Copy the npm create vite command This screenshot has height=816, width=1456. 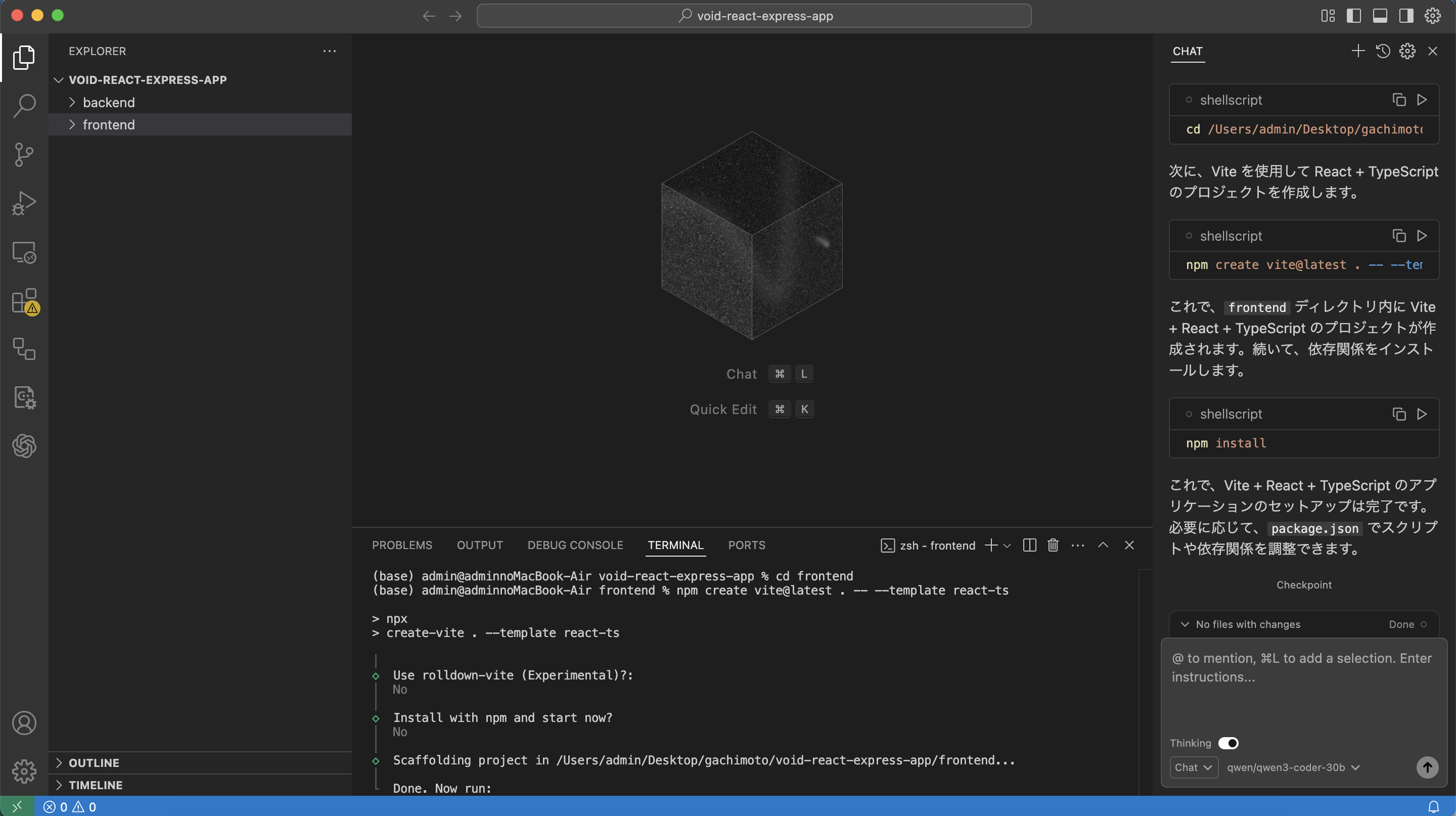click(1398, 236)
